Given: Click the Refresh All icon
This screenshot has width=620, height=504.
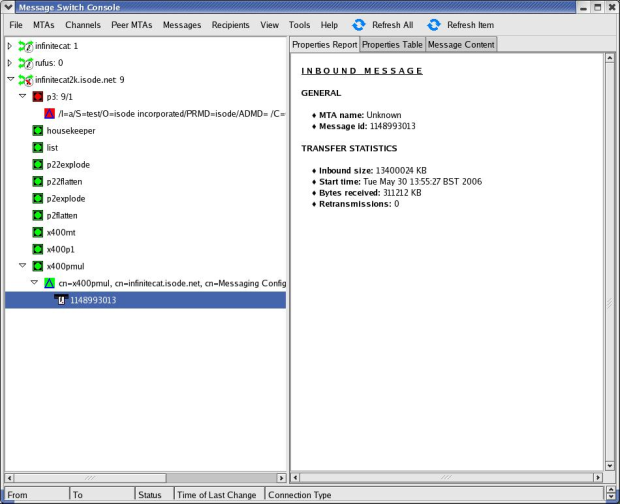Looking at the screenshot, I should coord(359,25).
